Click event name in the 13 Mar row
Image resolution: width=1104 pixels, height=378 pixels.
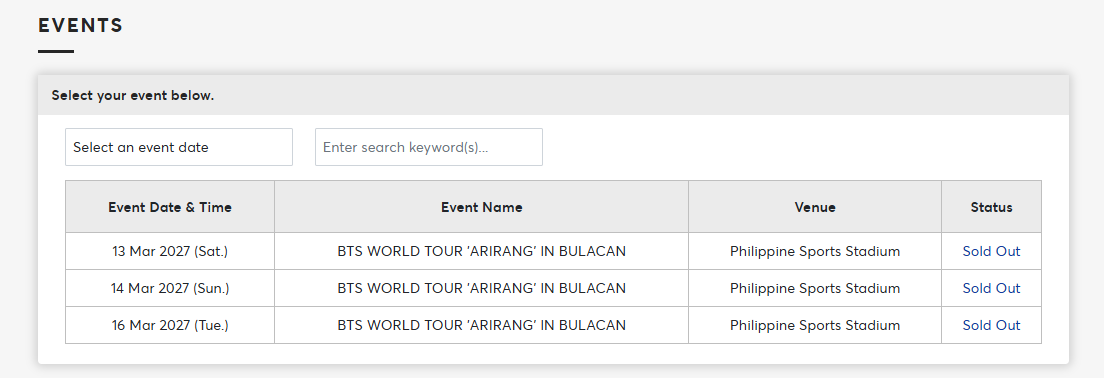click(482, 251)
